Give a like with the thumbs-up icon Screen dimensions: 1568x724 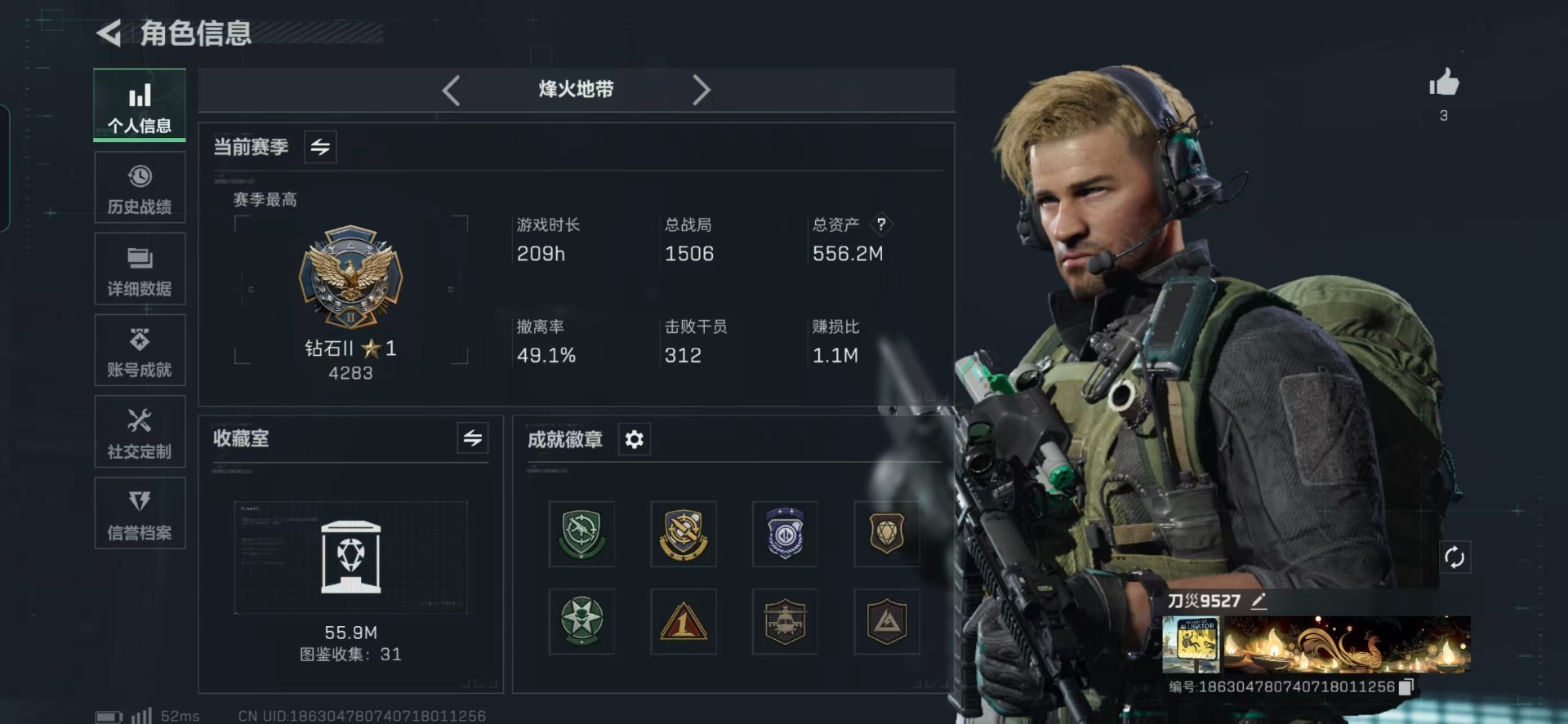click(1444, 82)
